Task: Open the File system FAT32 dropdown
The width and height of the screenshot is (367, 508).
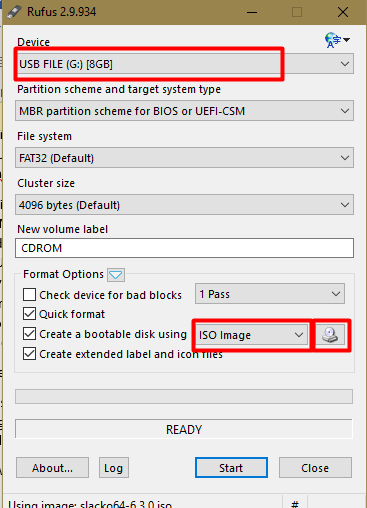Action: (184, 158)
